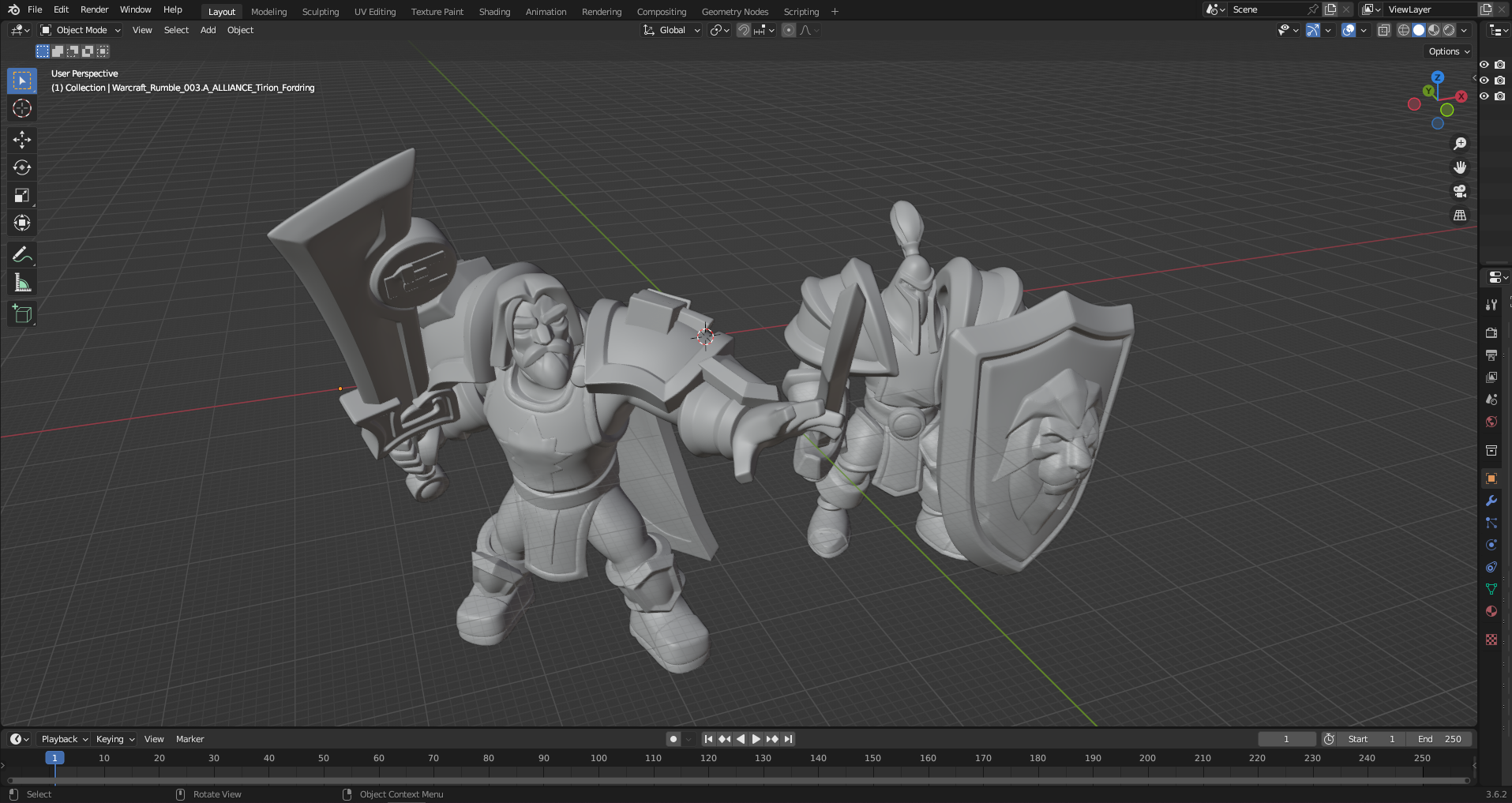1512x803 pixels.
Task: Open the Object Mode dropdown
Action: point(81,30)
